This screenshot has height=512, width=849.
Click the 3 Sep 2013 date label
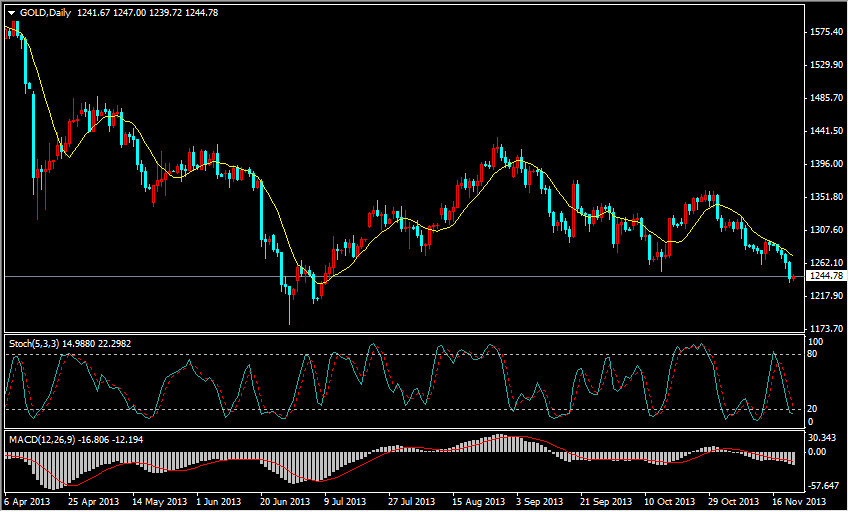pos(540,502)
